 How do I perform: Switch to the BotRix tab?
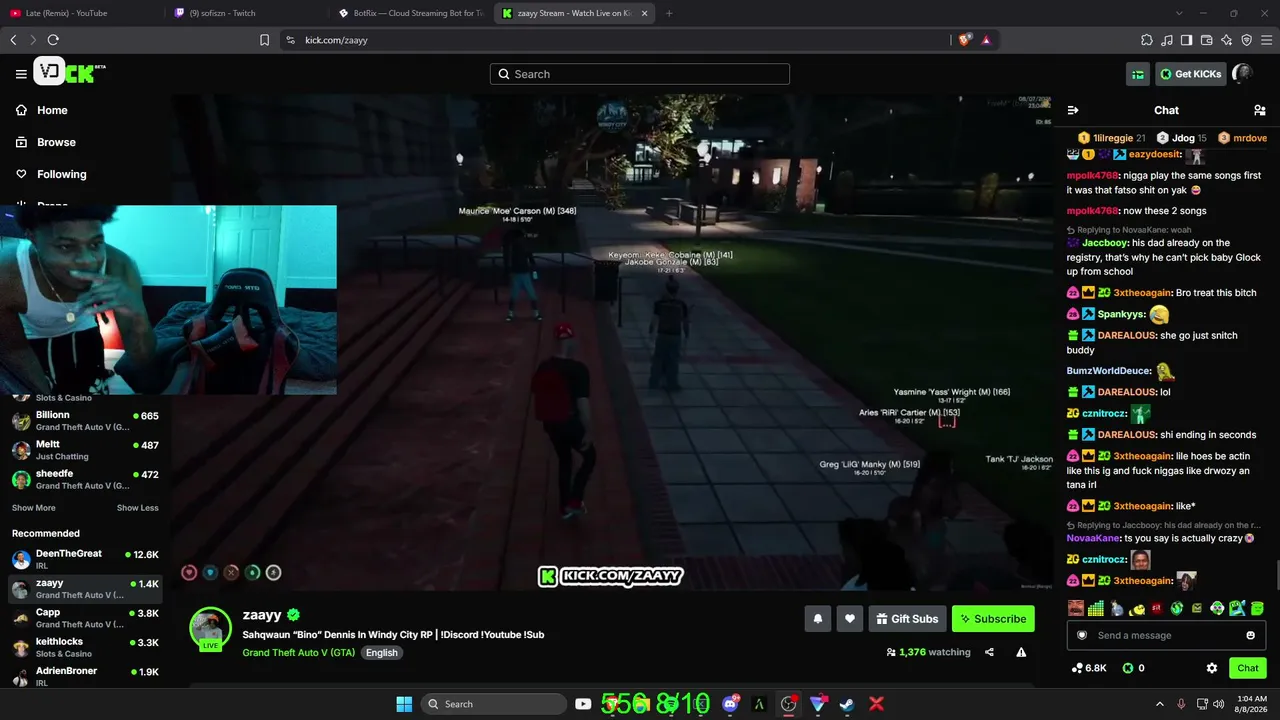409,13
